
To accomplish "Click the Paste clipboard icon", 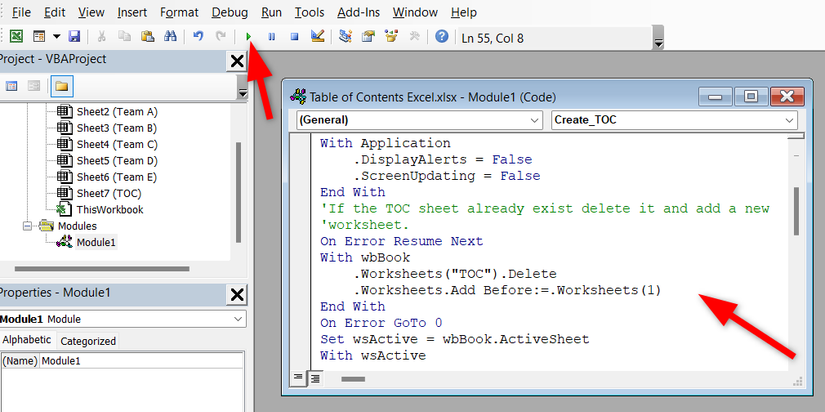I will coord(147,36).
